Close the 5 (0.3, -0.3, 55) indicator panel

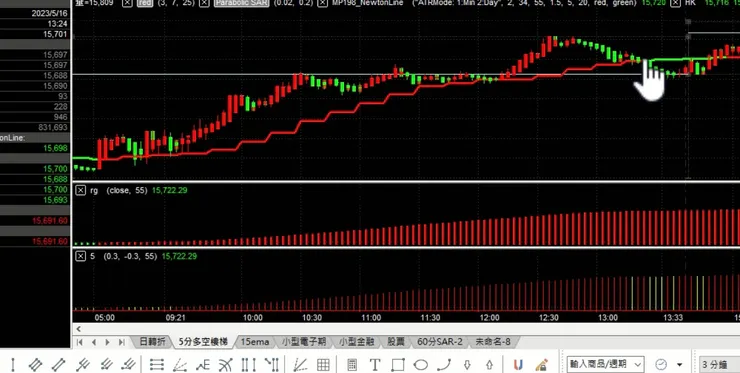[81, 256]
